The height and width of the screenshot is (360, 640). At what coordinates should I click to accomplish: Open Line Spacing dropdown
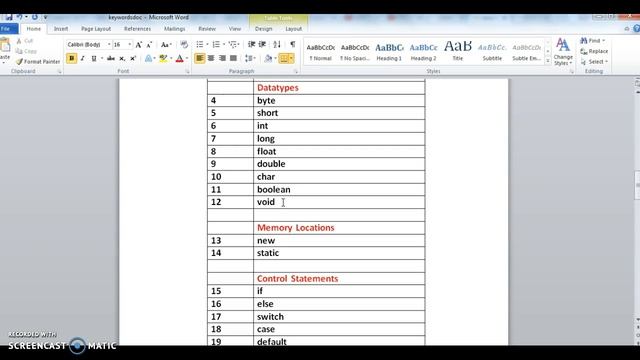(250, 58)
